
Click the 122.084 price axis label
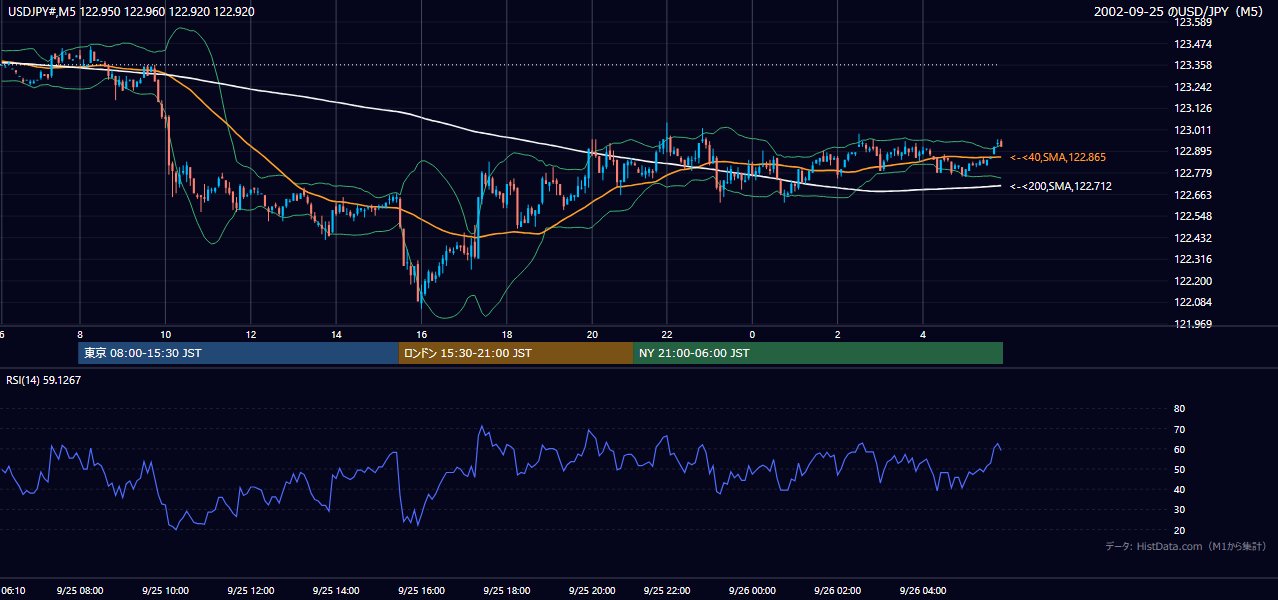point(1193,302)
